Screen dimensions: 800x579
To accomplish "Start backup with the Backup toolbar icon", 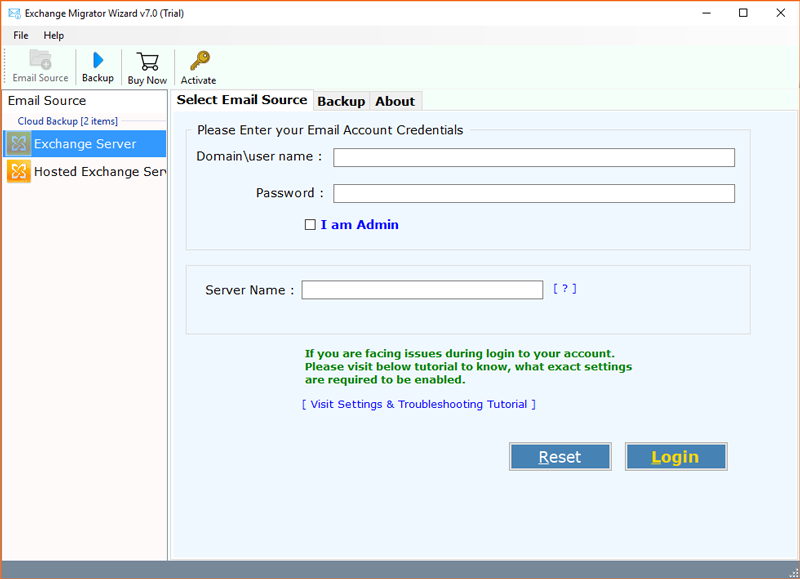I will (98, 60).
